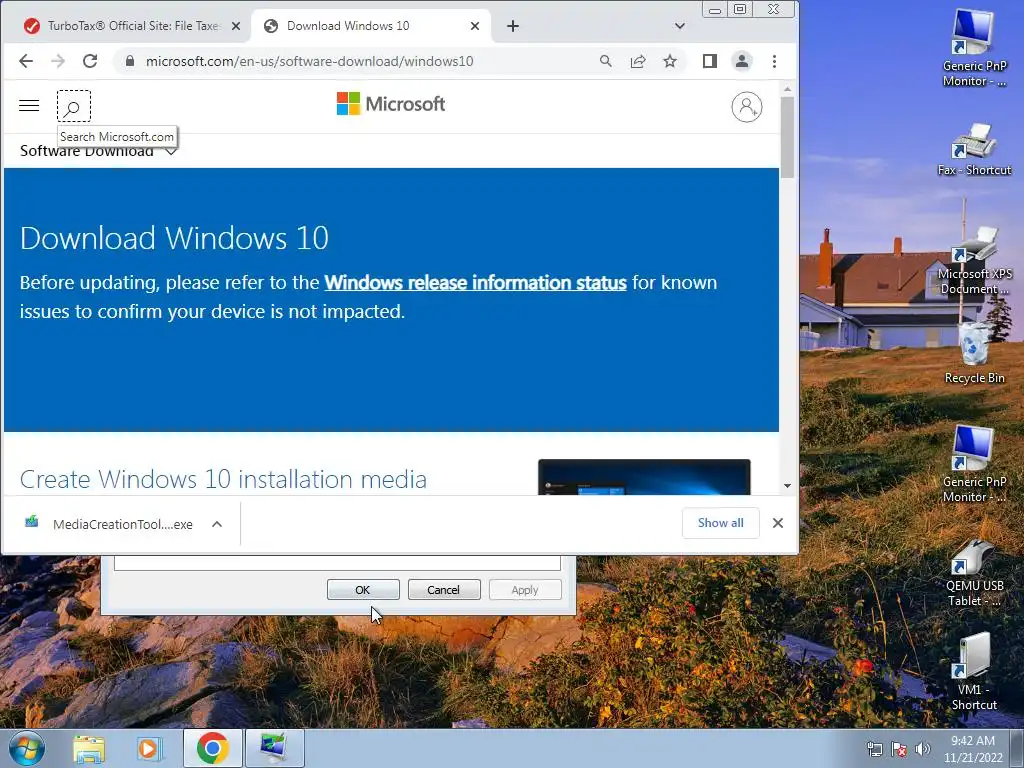
Task: Open a new Chrome tab
Action: point(513,26)
